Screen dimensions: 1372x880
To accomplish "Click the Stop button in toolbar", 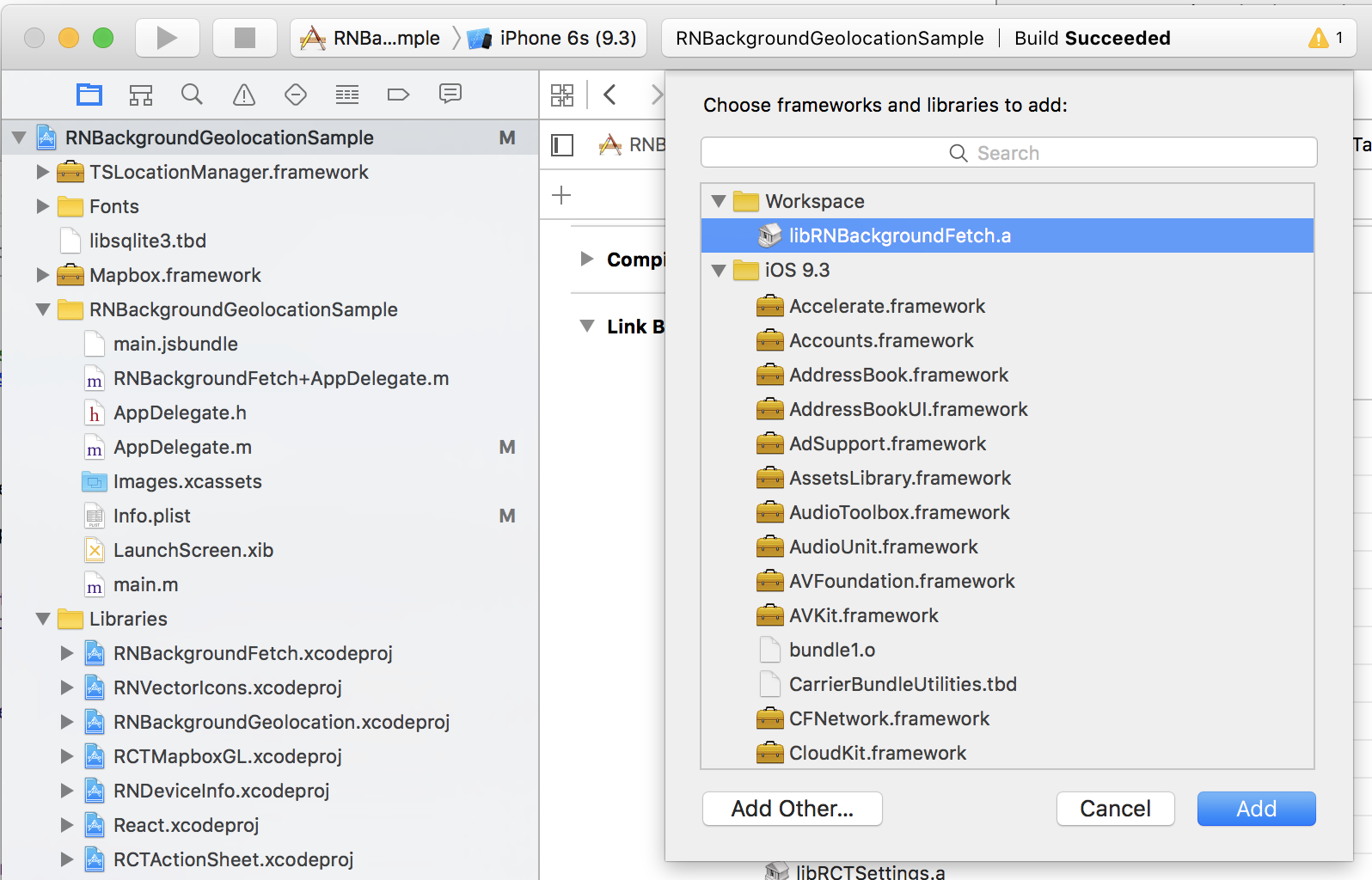I will coord(245,38).
